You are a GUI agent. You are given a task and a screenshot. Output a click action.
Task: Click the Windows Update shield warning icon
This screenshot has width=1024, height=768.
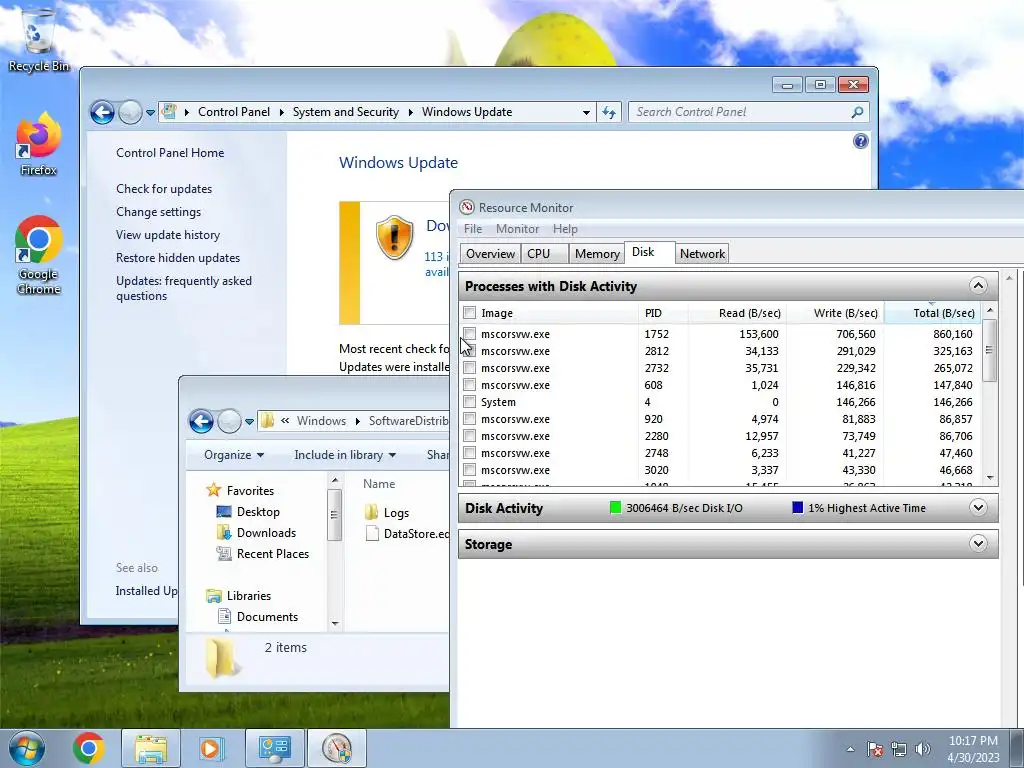click(394, 238)
